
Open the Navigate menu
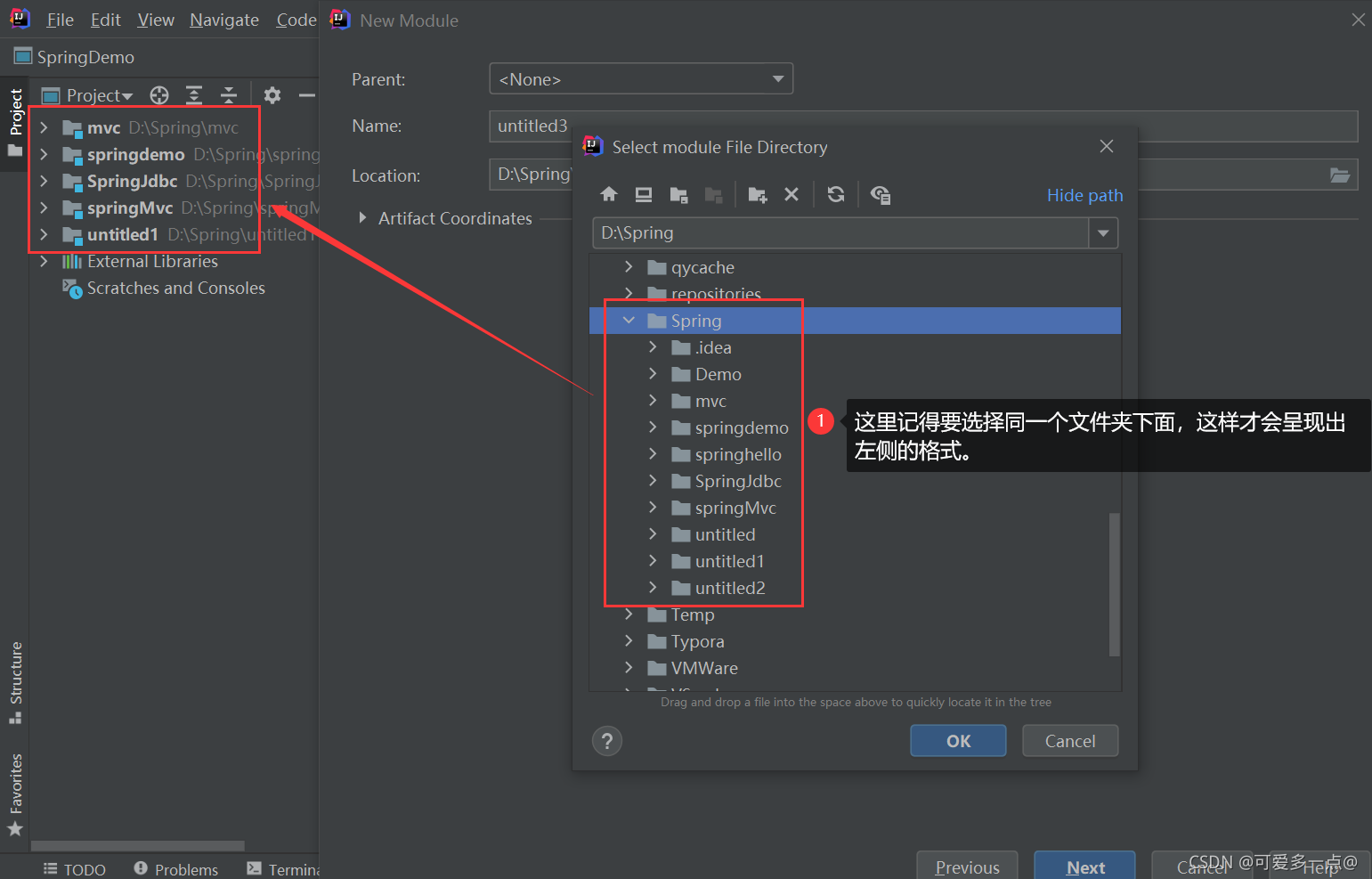223,20
